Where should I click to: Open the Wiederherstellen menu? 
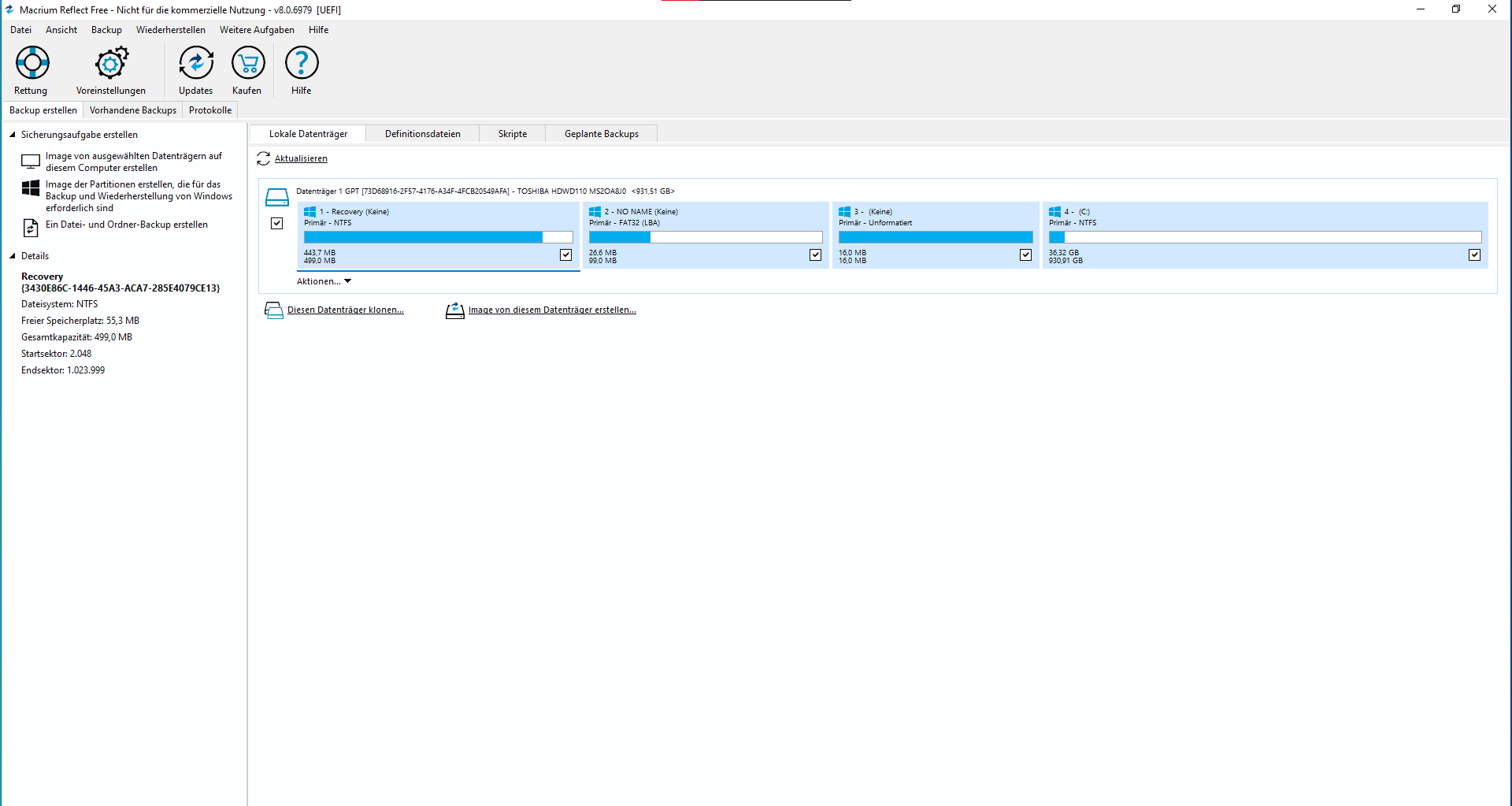tap(171, 30)
